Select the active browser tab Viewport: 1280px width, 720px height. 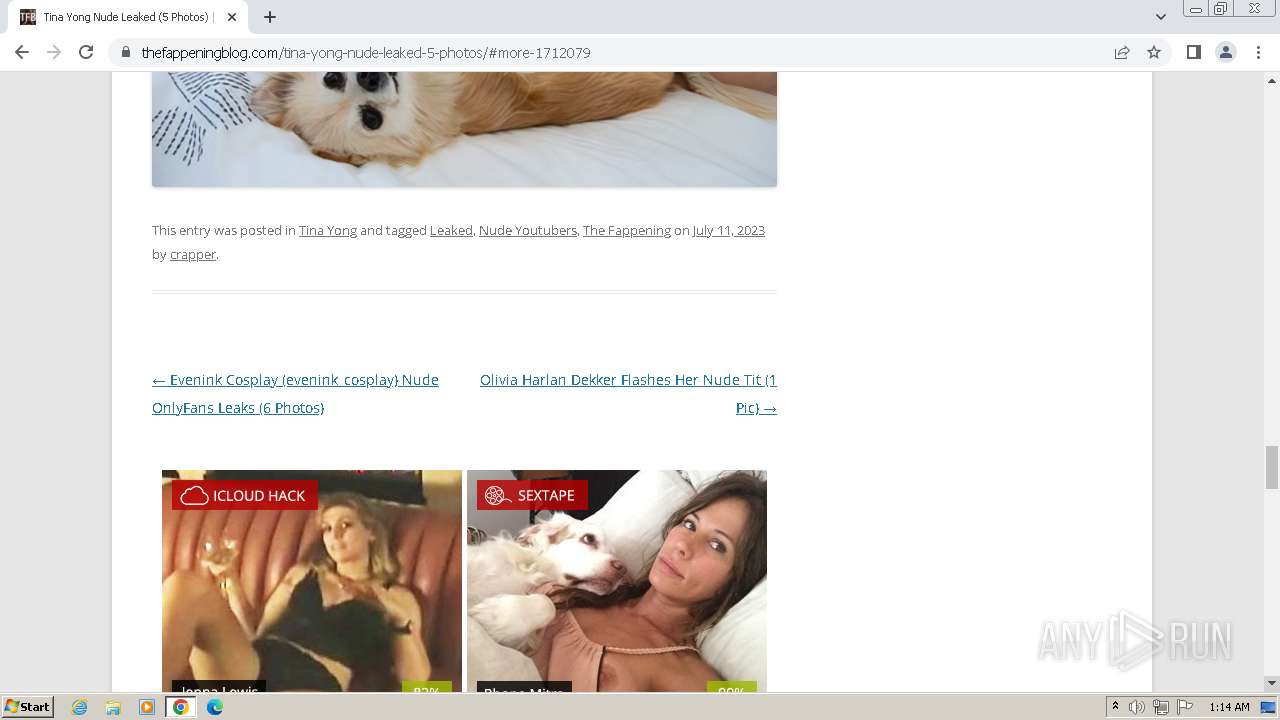coord(128,17)
